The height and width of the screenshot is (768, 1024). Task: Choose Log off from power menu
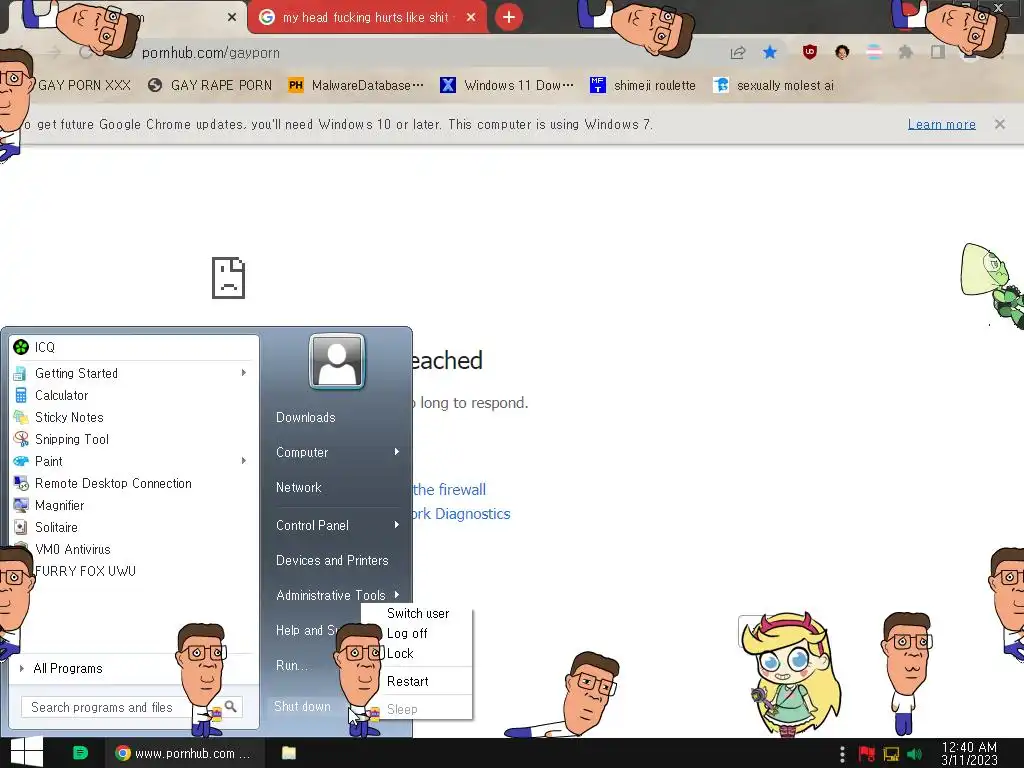pyautogui.click(x=407, y=633)
